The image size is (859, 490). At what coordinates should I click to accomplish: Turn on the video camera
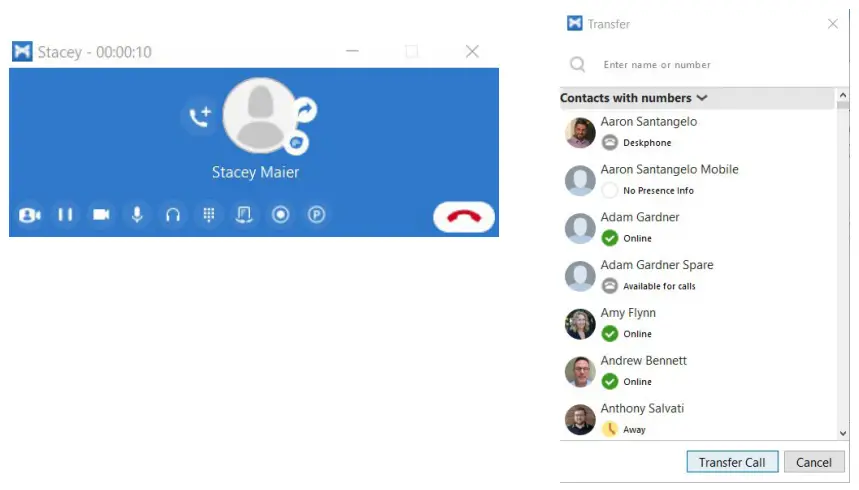101,215
